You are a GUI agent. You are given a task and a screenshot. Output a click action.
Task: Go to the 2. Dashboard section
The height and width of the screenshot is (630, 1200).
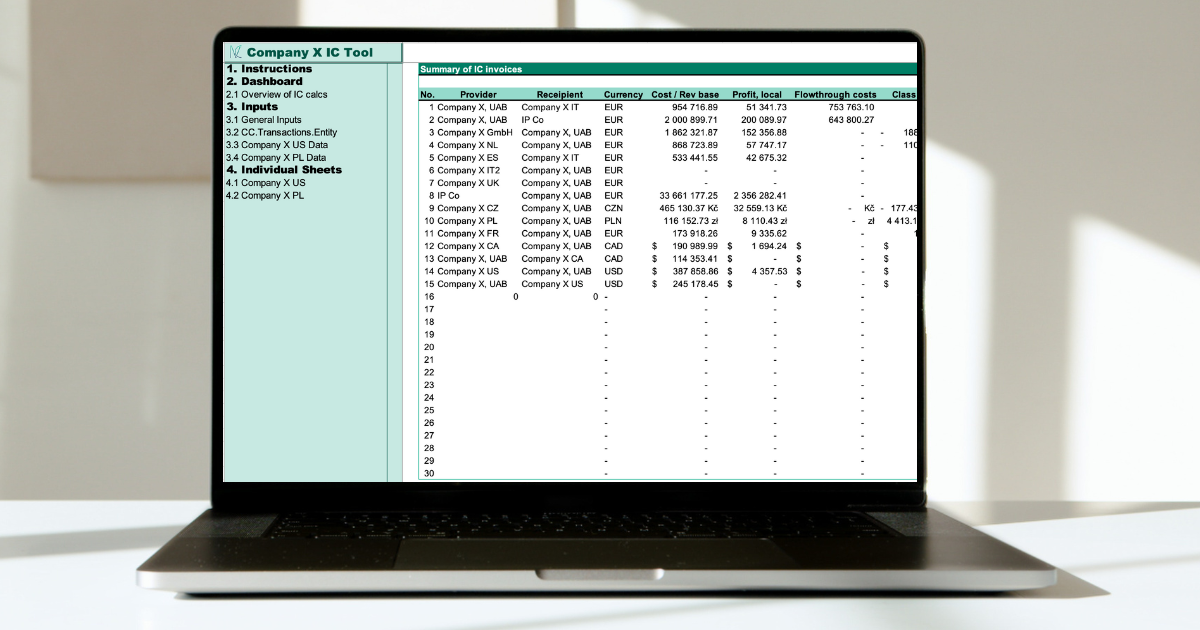click(264, 82)
